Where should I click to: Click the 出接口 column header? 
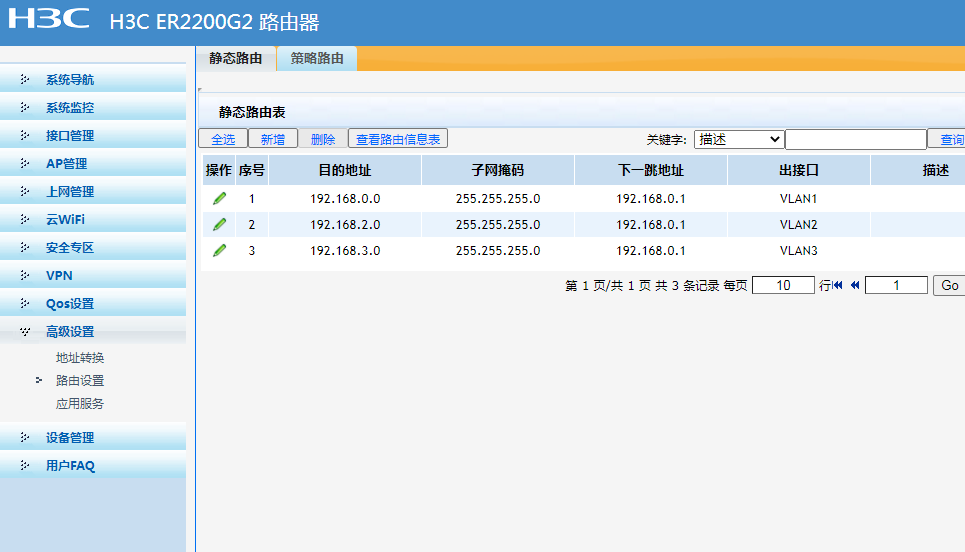pyautogui.click(x=799, y=170)
